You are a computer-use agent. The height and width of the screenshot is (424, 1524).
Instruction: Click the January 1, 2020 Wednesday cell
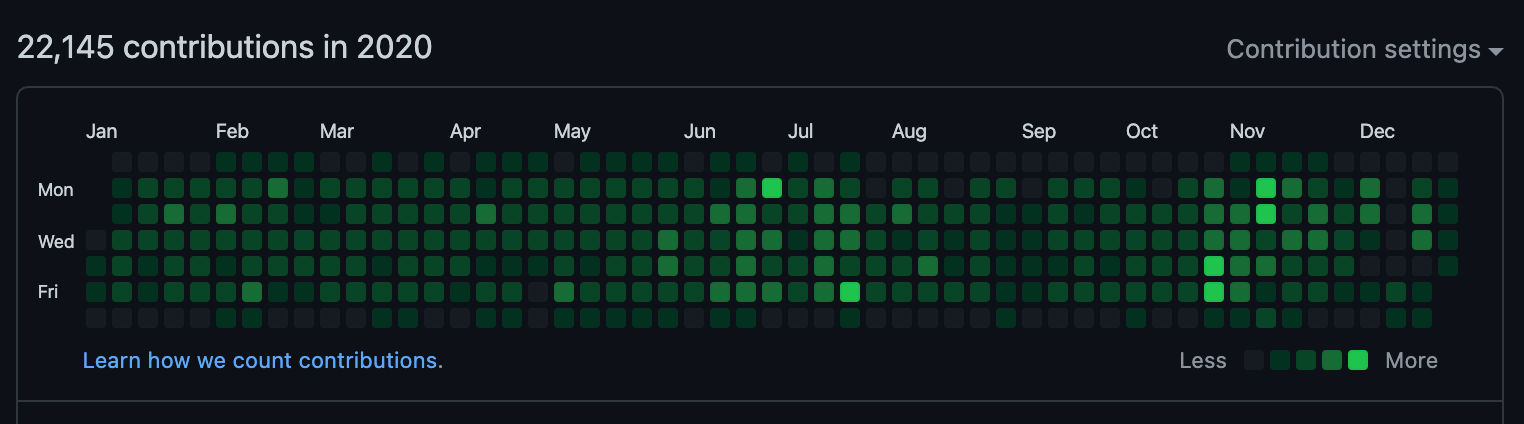96,240
